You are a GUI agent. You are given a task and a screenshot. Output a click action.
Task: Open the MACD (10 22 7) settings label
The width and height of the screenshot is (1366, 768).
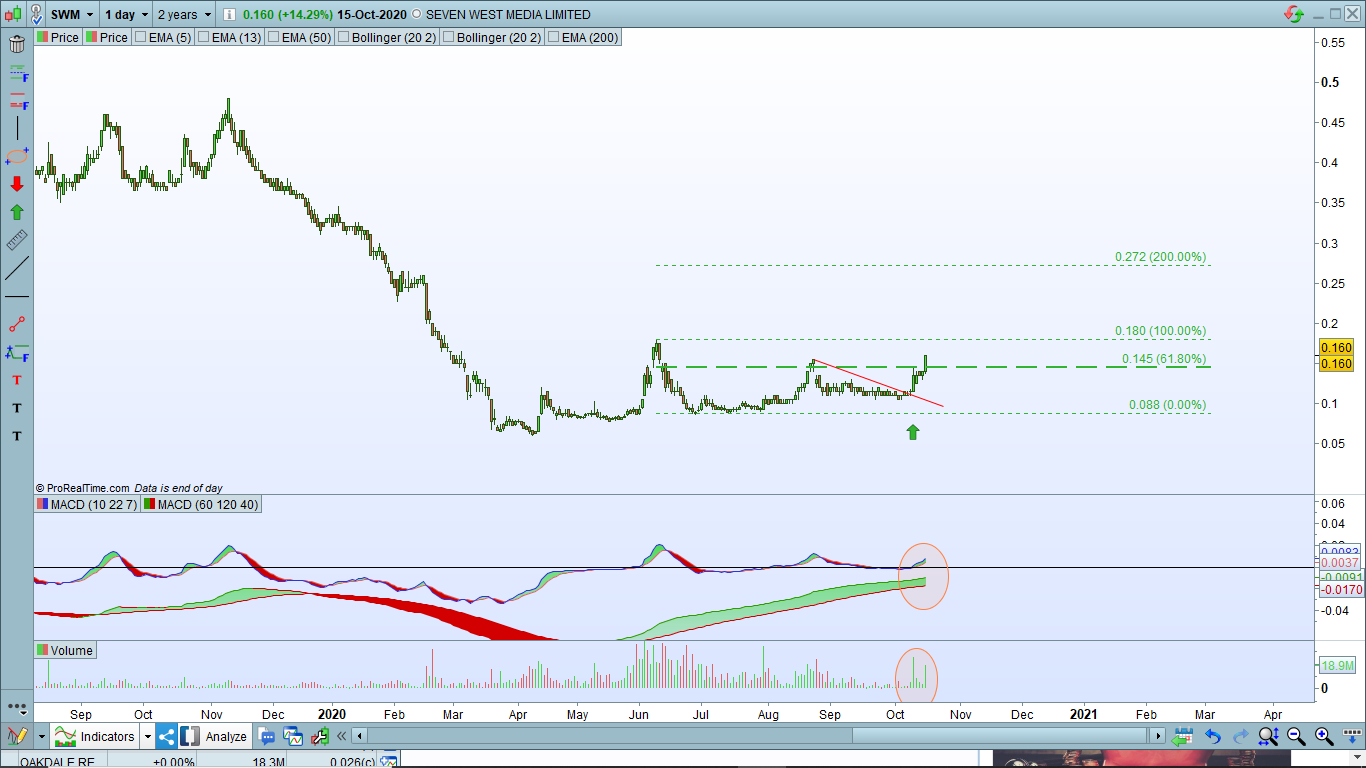(x=87, y=505)
